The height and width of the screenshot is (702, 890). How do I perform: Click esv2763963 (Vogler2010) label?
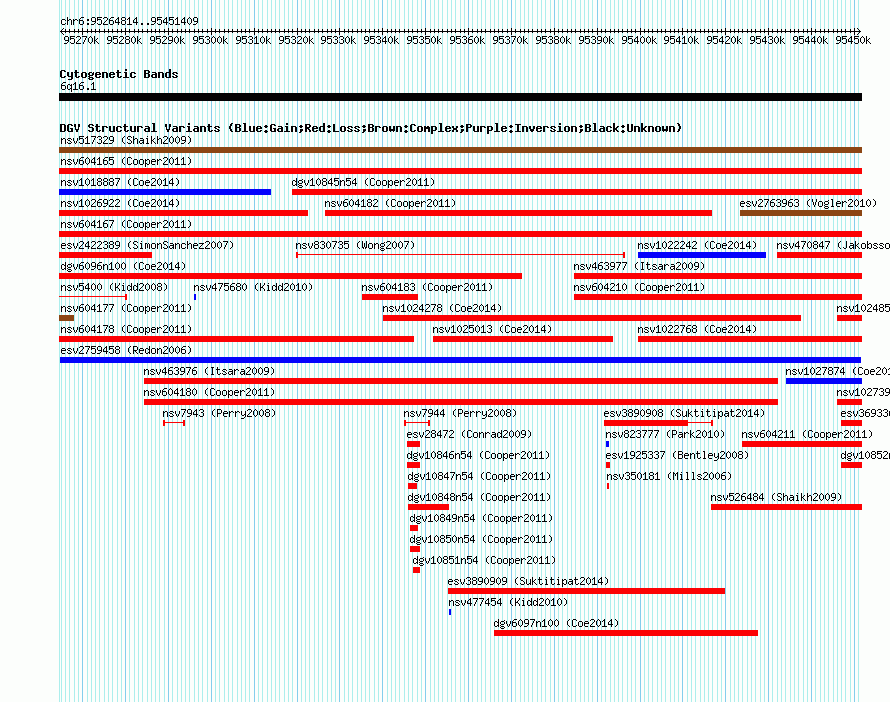coord(808,203)
